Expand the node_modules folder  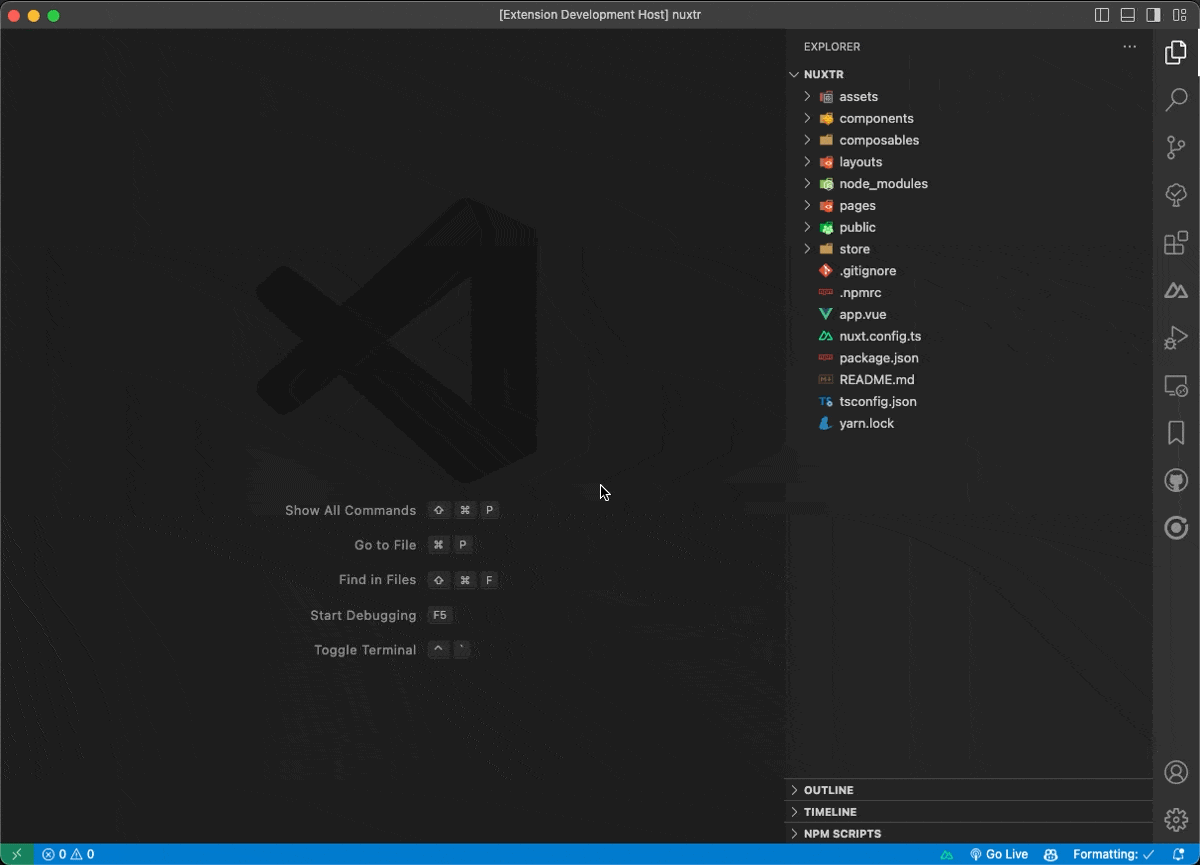(968, 184)
